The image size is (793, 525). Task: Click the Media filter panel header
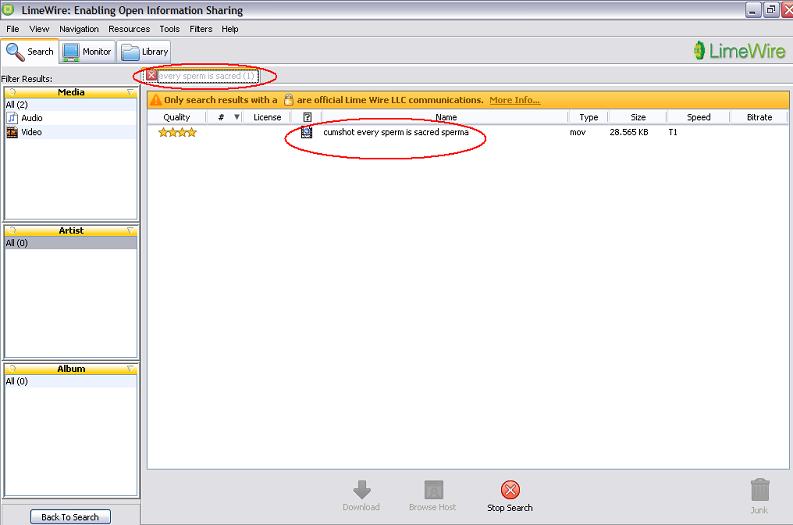(x=71, y=92)
